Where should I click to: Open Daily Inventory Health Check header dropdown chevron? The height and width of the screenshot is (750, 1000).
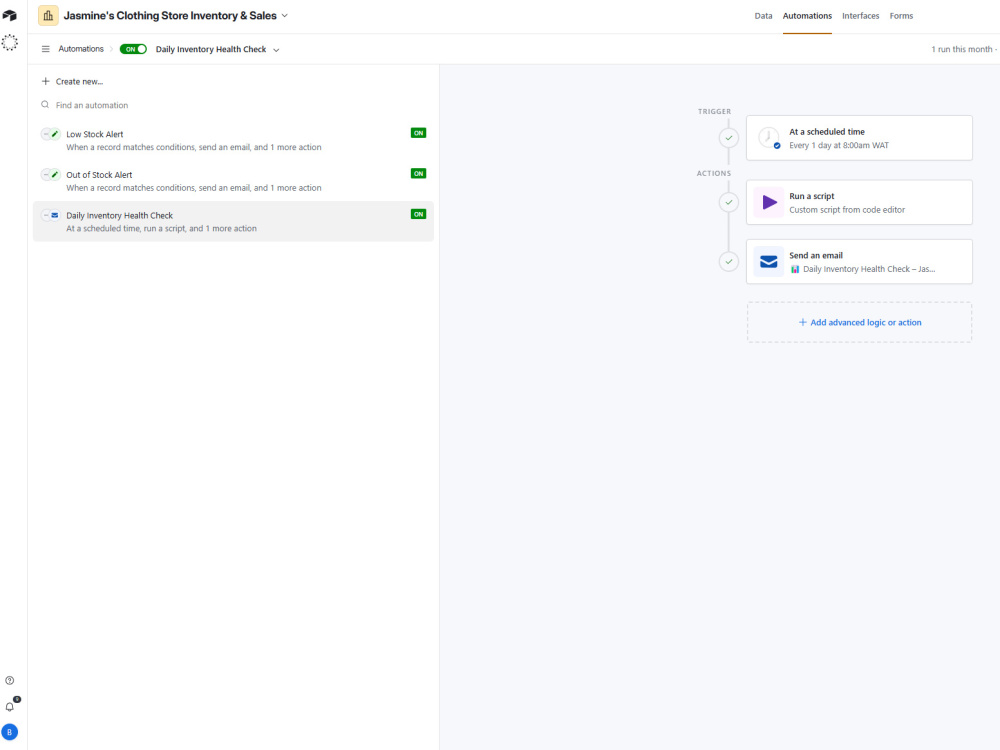tap(276, 50)
